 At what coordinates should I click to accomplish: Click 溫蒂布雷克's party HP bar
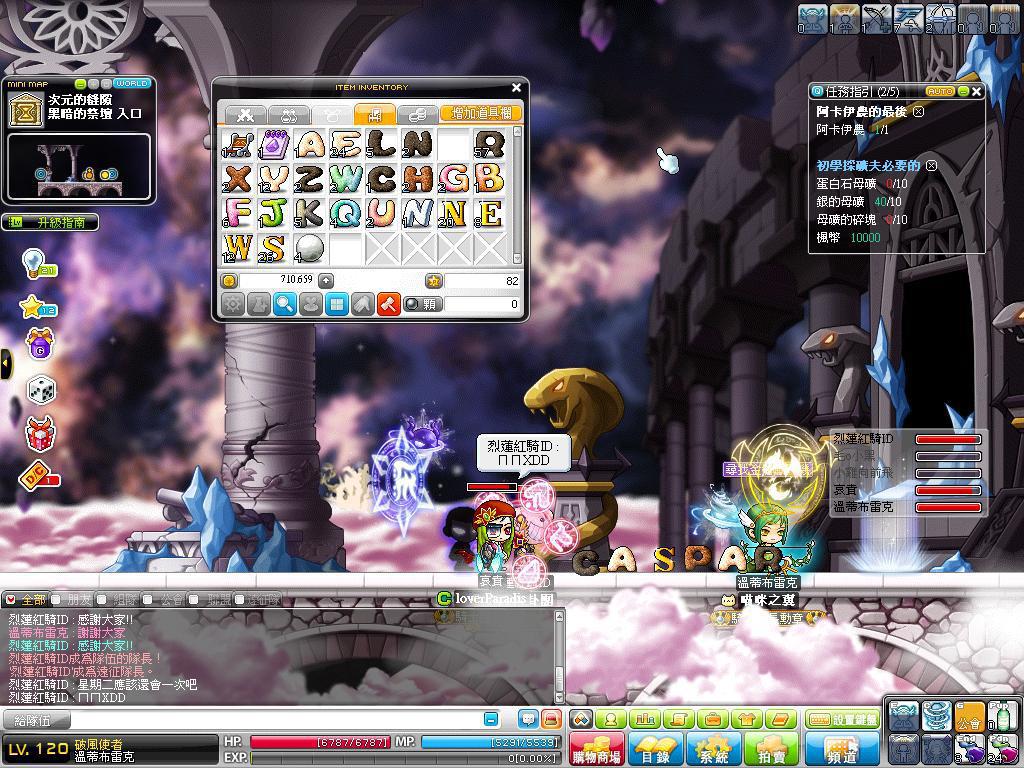(948, 507)
